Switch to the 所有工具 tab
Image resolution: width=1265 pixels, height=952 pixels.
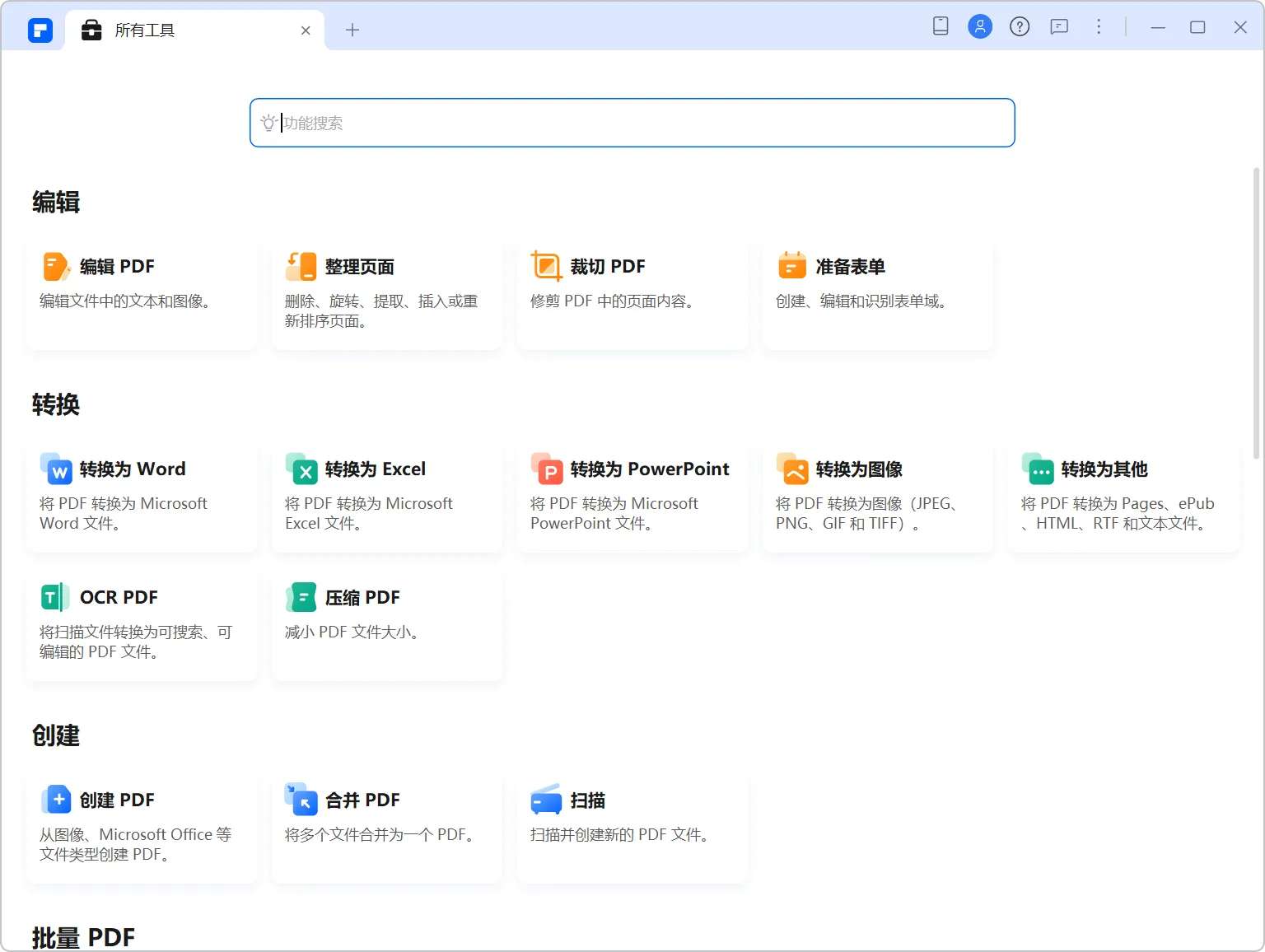[x=194, y=30]
